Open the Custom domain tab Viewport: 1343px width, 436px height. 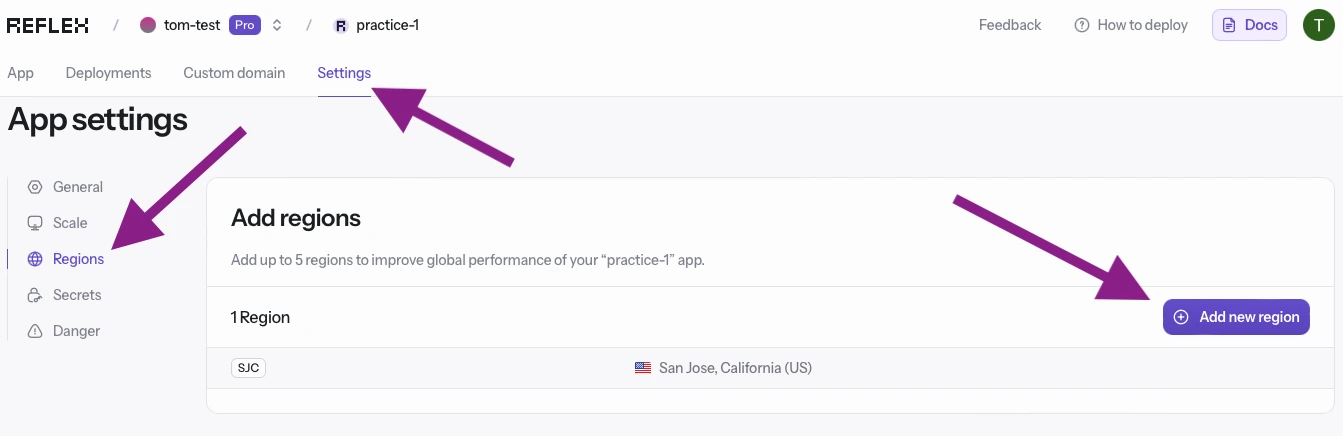click(234, 73)
